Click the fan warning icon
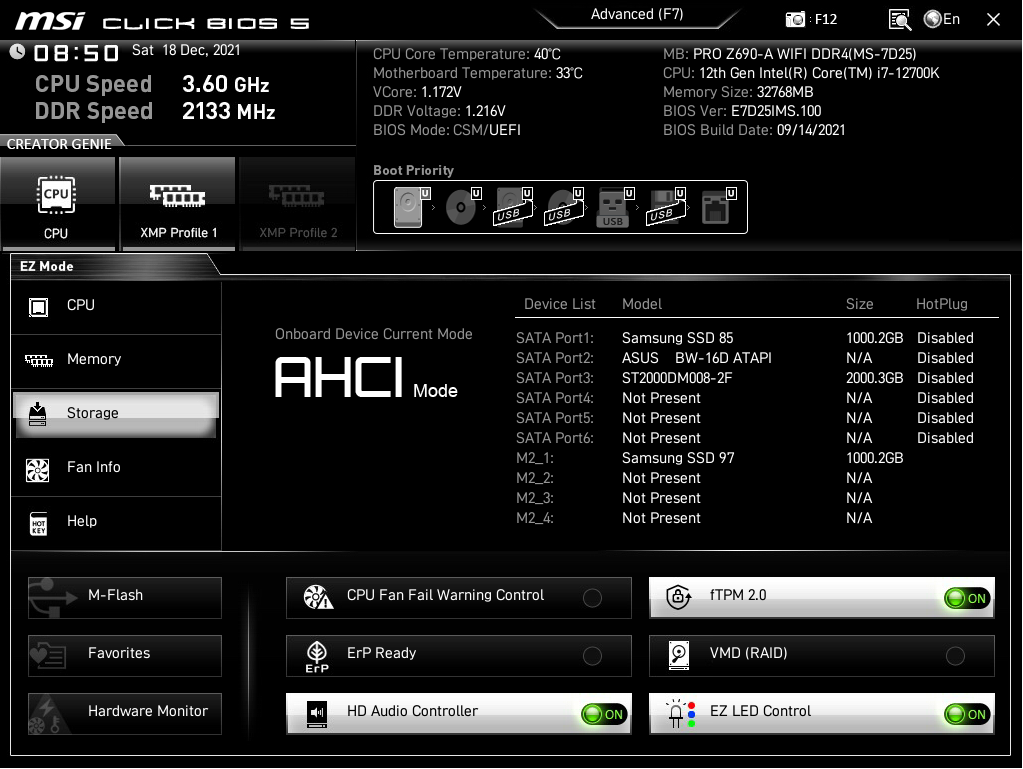The height and width of the screenshot is (769, 1023). (318, 597)
